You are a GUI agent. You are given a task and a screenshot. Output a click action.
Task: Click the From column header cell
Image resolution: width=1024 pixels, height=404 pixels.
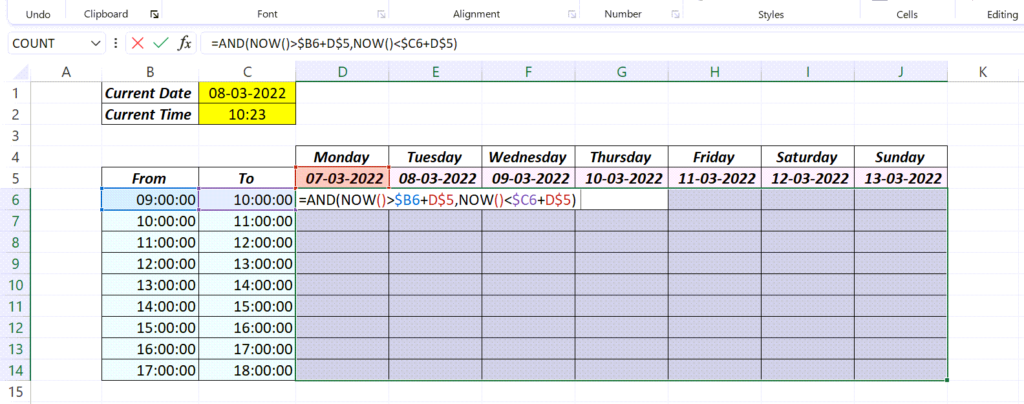(x=150, y=178)
